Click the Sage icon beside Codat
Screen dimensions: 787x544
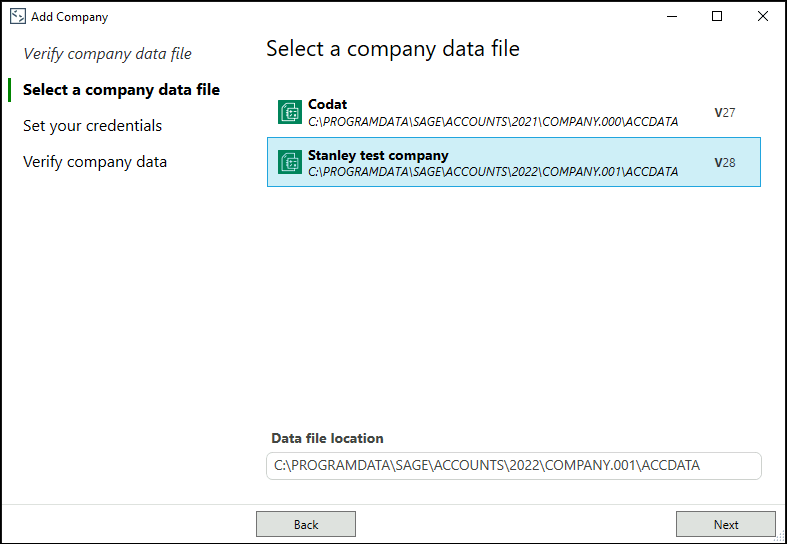tap(290, 113)
